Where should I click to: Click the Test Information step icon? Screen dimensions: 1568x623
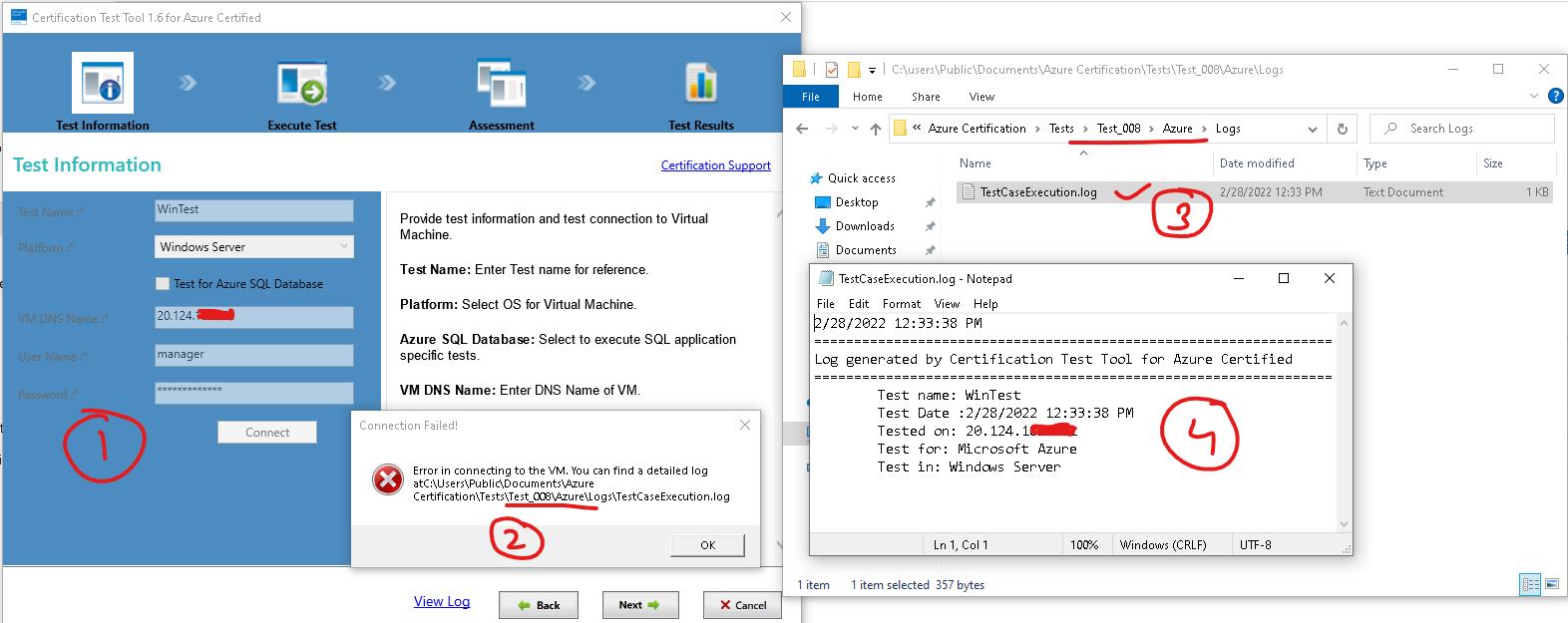point(103,83)
